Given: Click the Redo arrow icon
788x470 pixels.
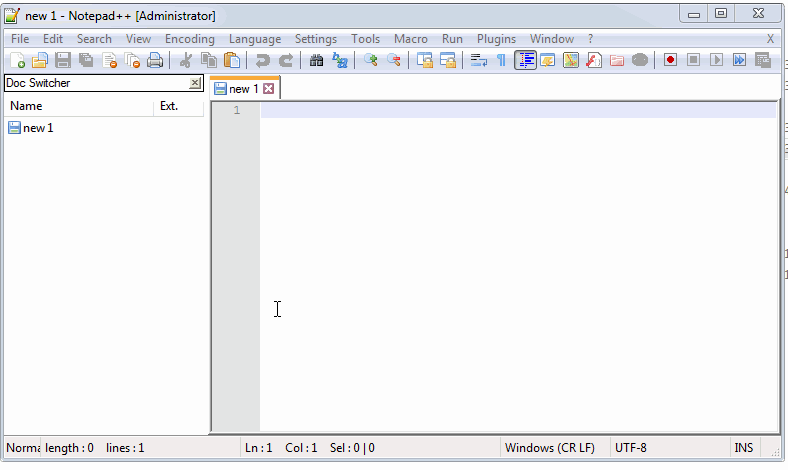Looking at the screenshot, I should pyautogui.click(x=285, y=60).
